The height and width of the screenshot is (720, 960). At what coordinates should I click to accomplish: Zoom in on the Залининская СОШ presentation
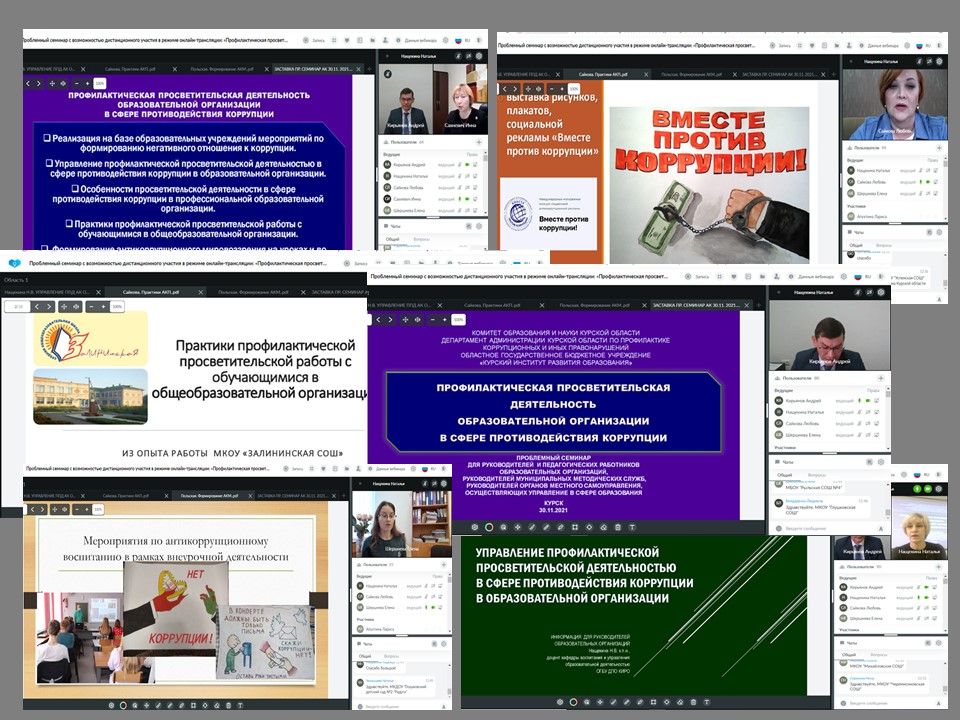(103, 306)
